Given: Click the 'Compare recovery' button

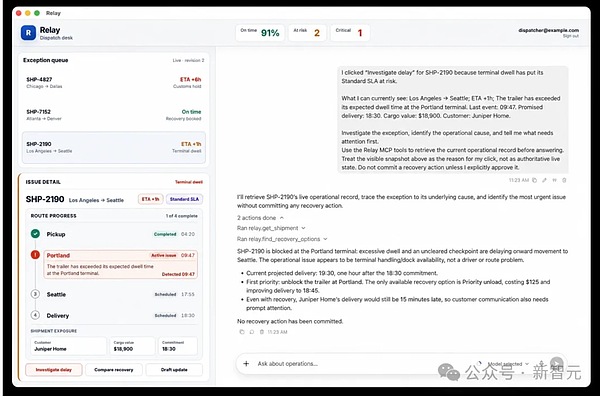Looking at the screenshot, I should click(114, 370).
